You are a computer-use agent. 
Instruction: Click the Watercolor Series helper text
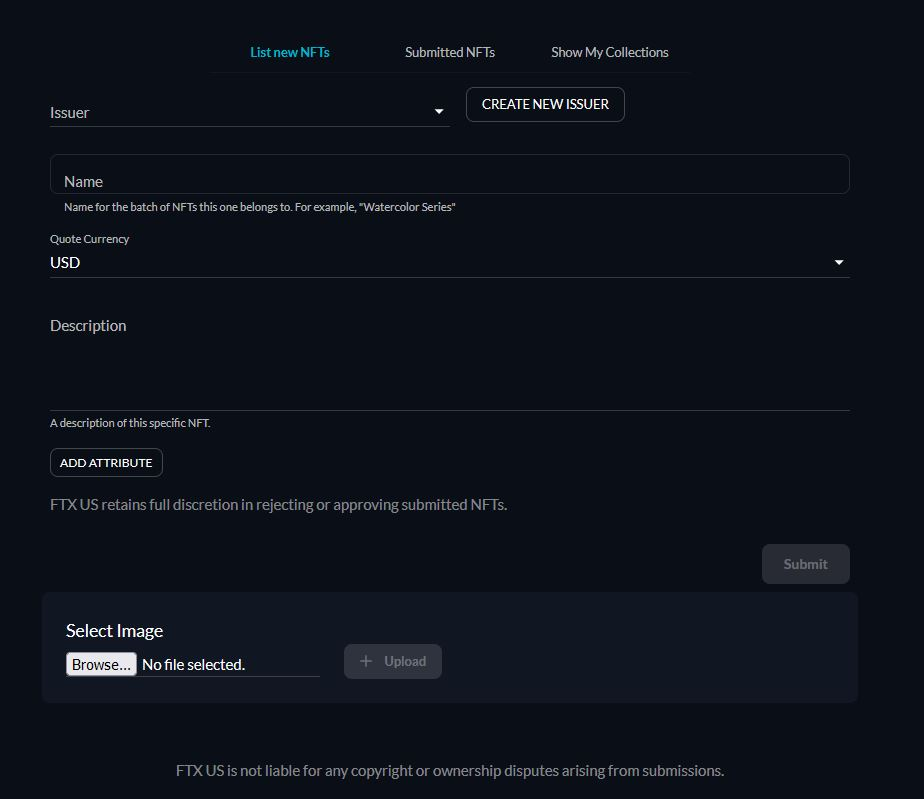[x=259, y=207]
